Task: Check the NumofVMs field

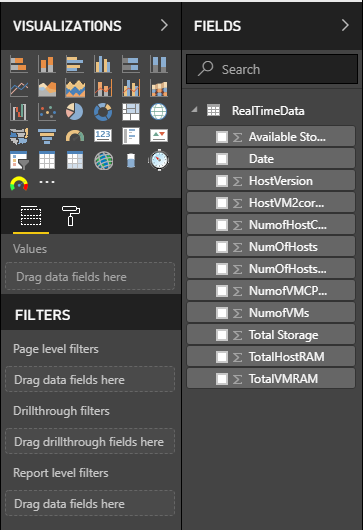Action: (222, 313)
